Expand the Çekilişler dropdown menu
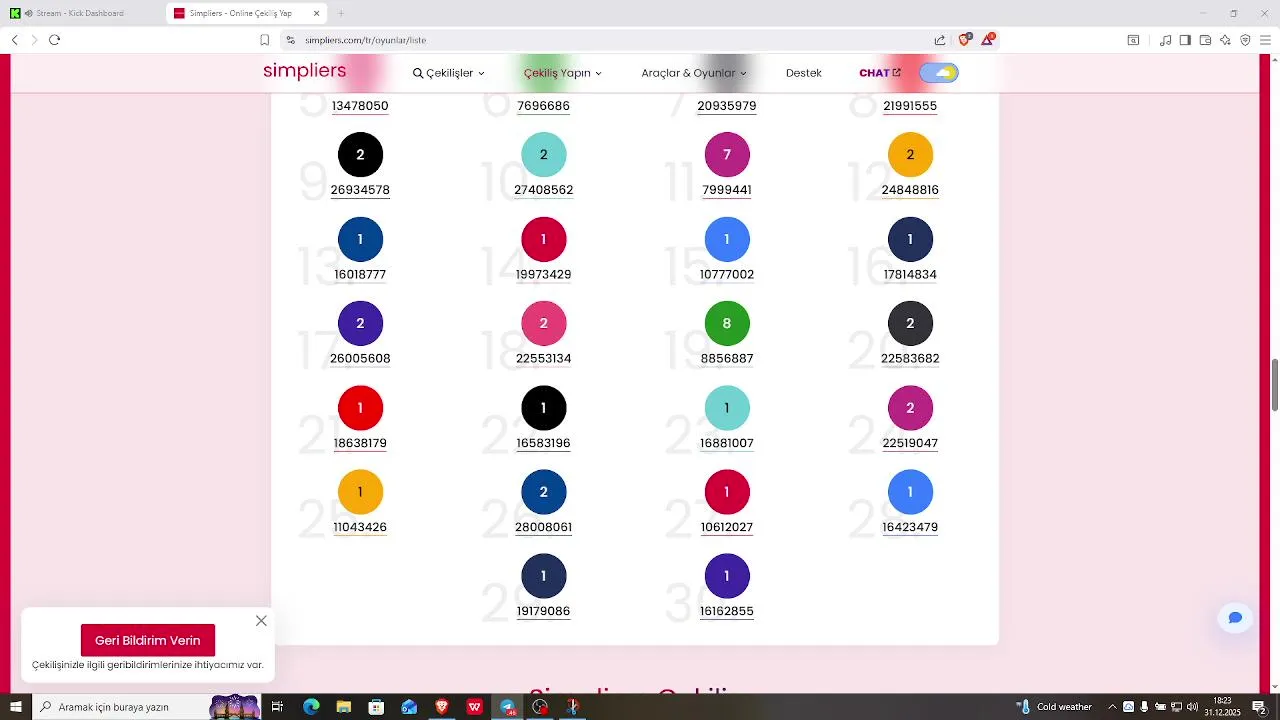 click(x=449, y=73)
